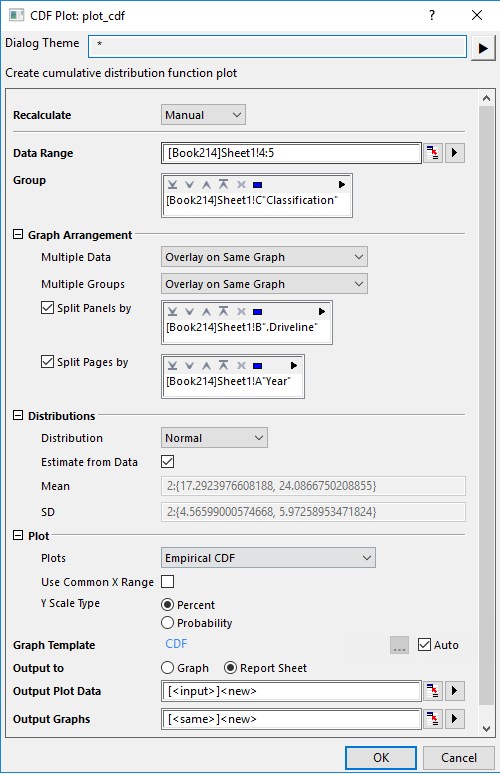Click blue select-column icon in Split Panels box
The image size is (500, 774).
(x=257, y=312)
